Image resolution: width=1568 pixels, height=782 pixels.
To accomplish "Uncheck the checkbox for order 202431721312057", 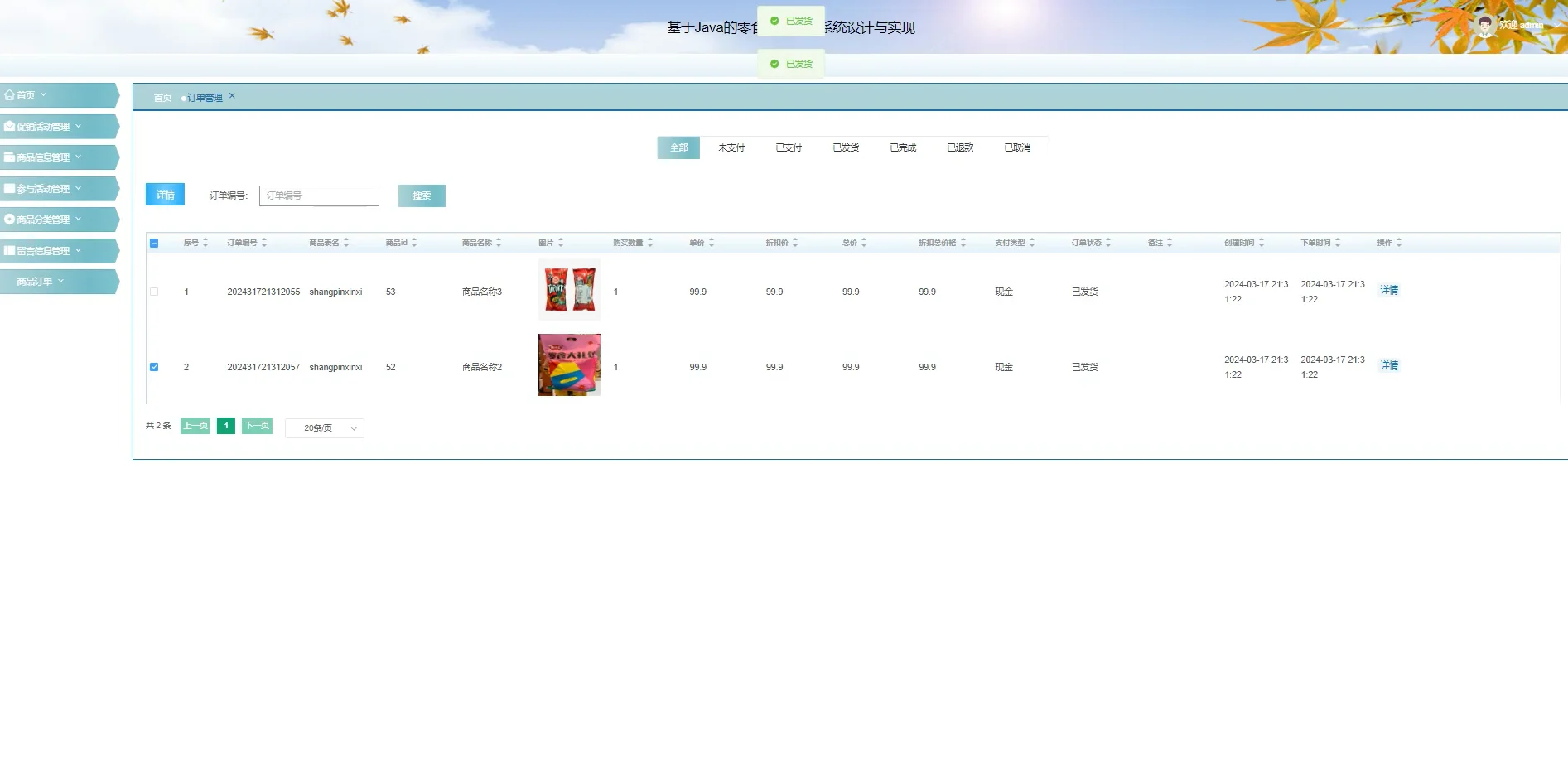I will [154, 367].
